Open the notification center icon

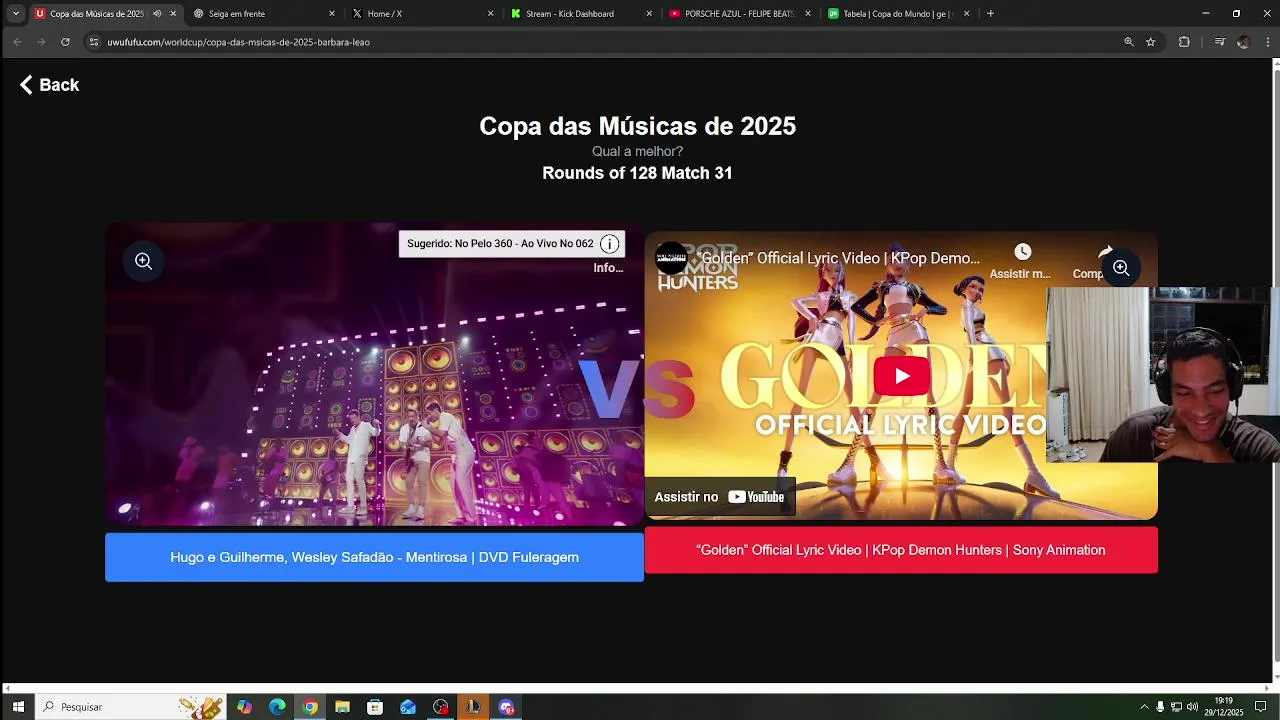(x=1261, y=707)
